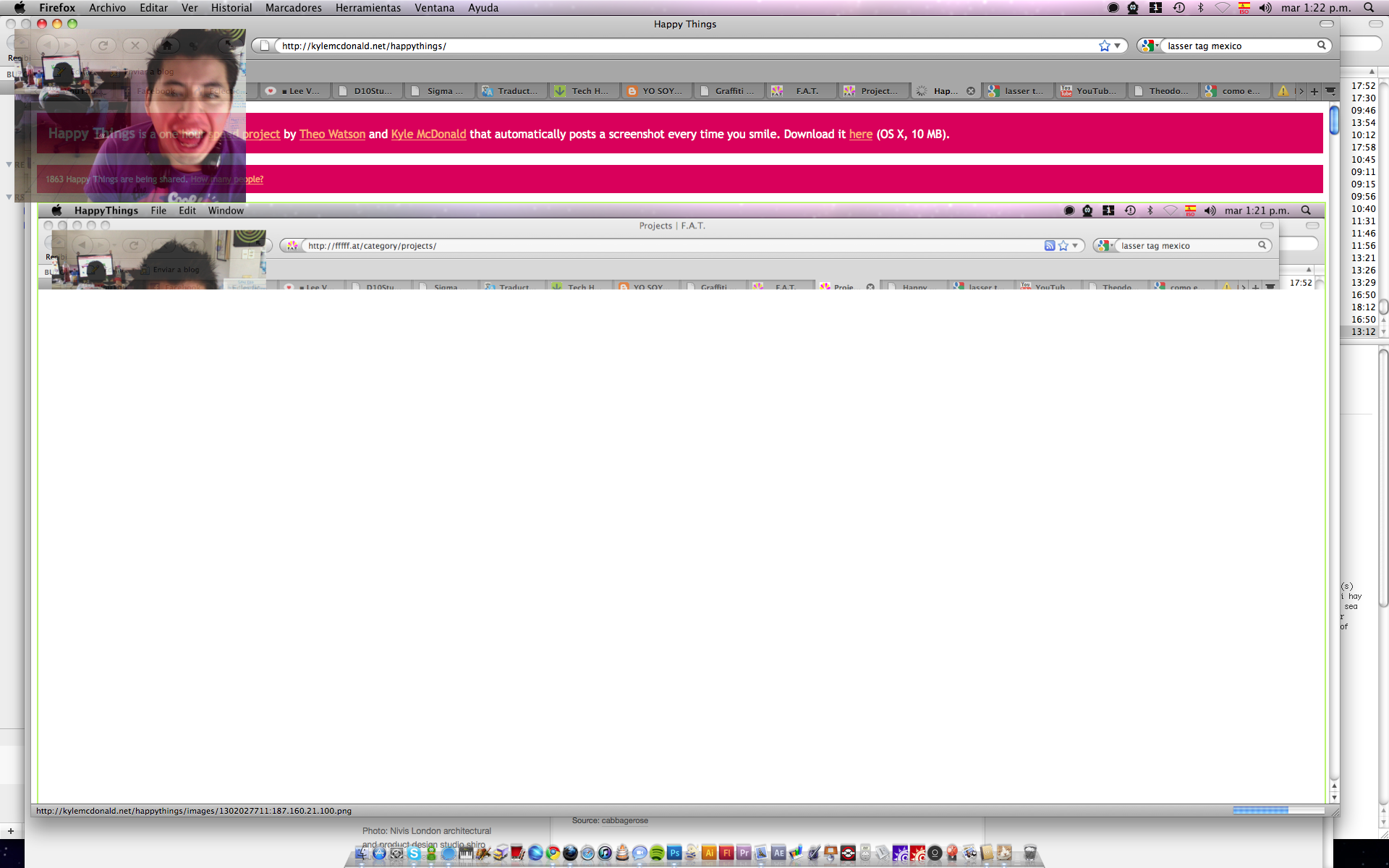Switch to the Traduct... tab
The image size is (1389, 868).
(x=511, y=91)
